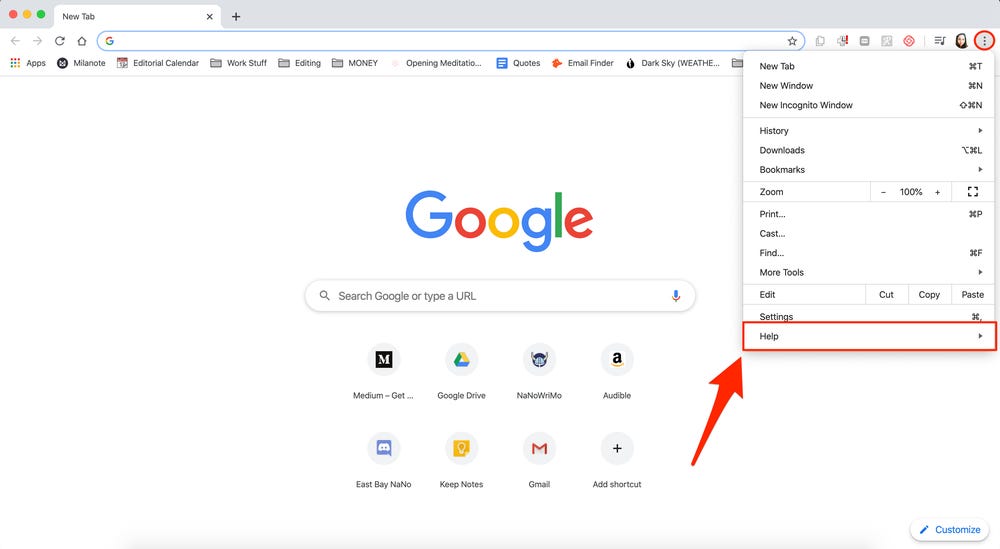The width and height of the screenshot is (1000, 549).
Task: Click the Search Google or type a URL box
Action: tap(499, 296)
